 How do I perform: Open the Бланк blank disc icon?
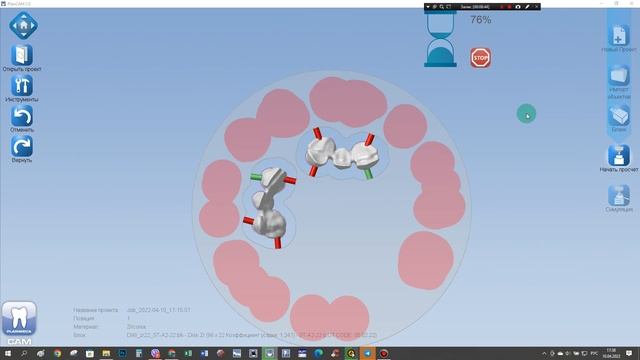[619, 116]
